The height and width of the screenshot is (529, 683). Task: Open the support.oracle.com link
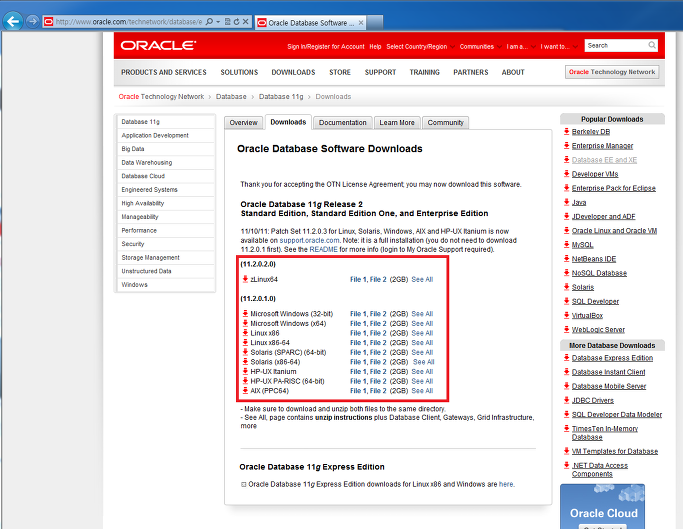pyautogui.click(x=309, y=240)
